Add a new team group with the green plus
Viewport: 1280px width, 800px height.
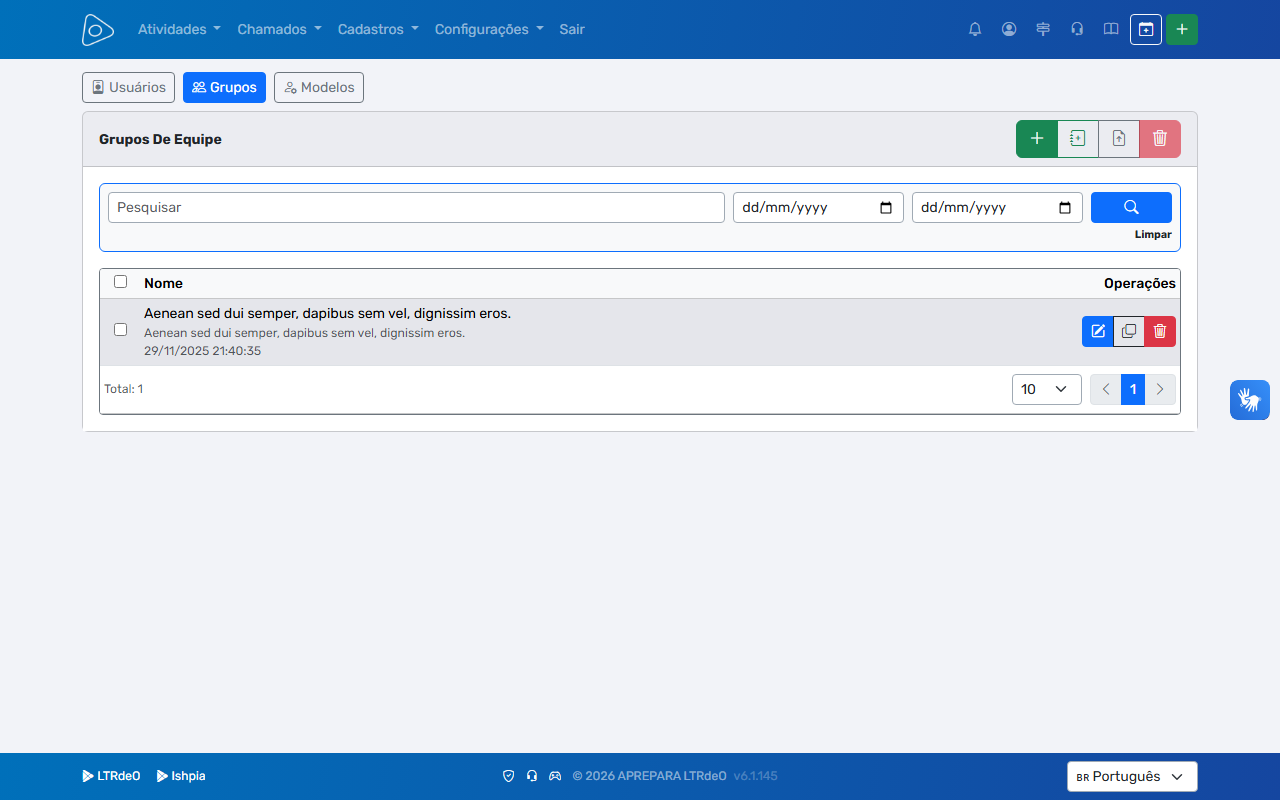[1037, 139]
